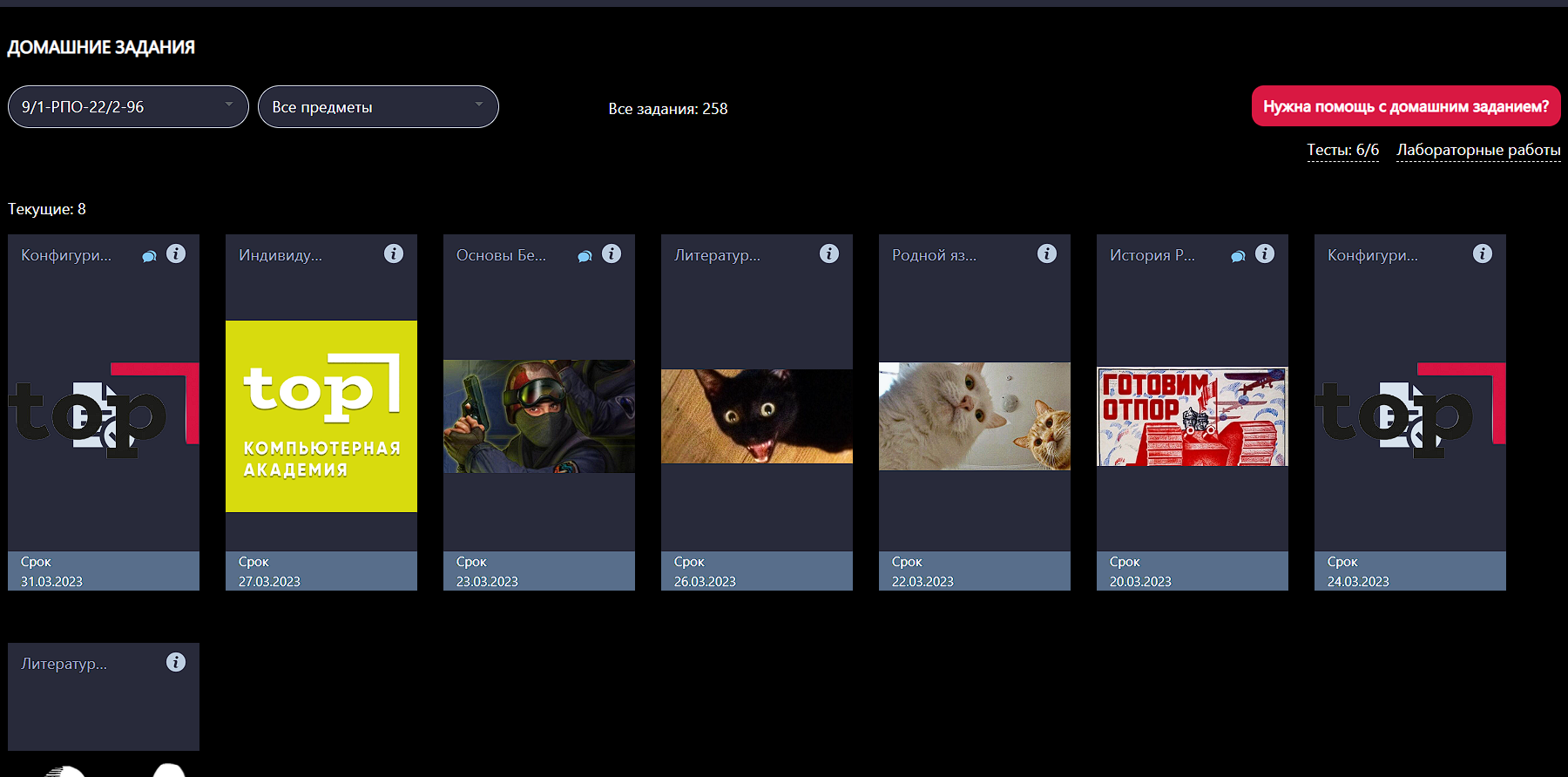Click the Текущие: 8 label
Image resolution: width=1568 pixels, height=777 pixels.
click(x=47, y=209)
